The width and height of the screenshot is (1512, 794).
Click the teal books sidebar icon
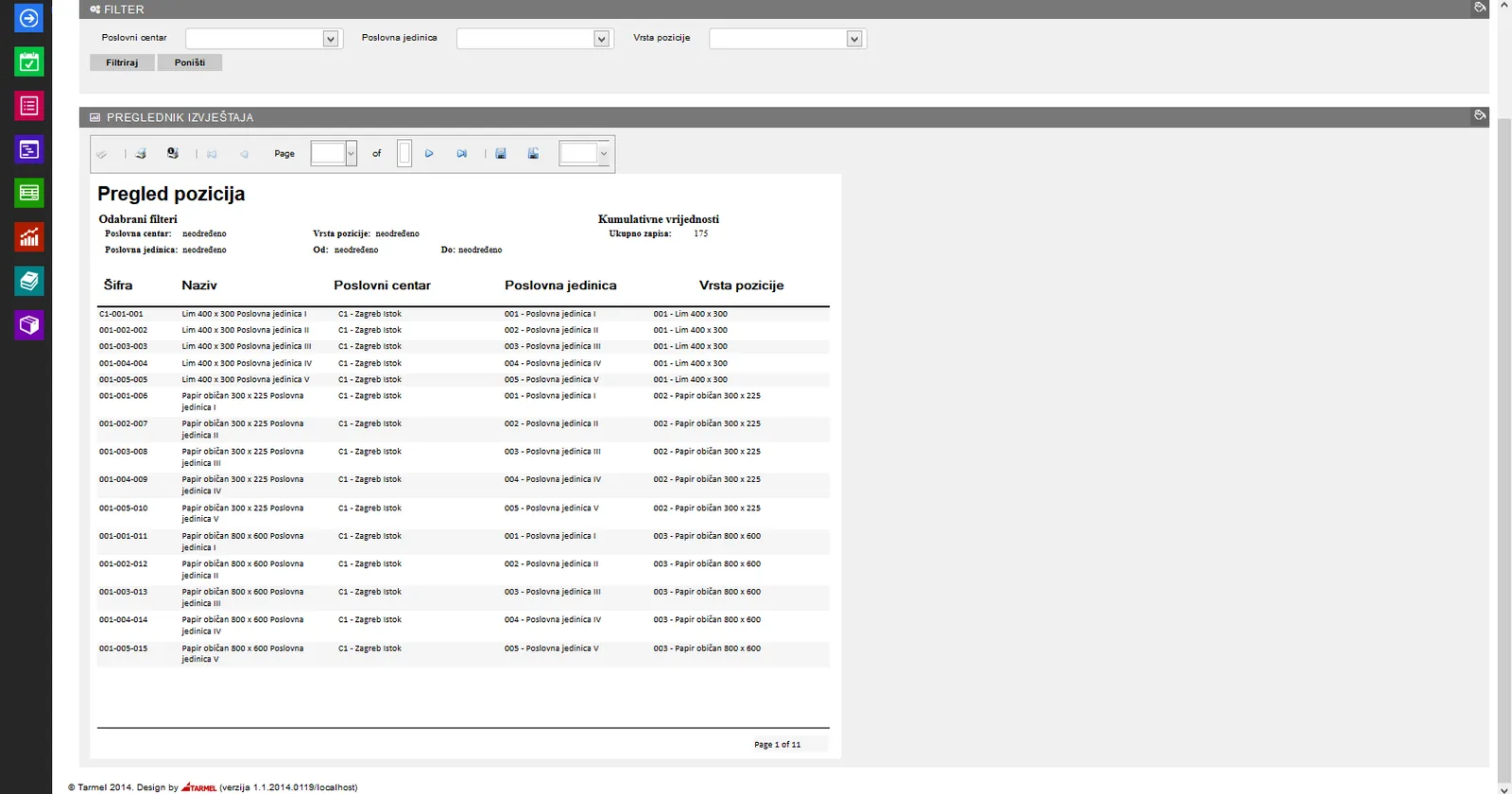pos(29,281)
